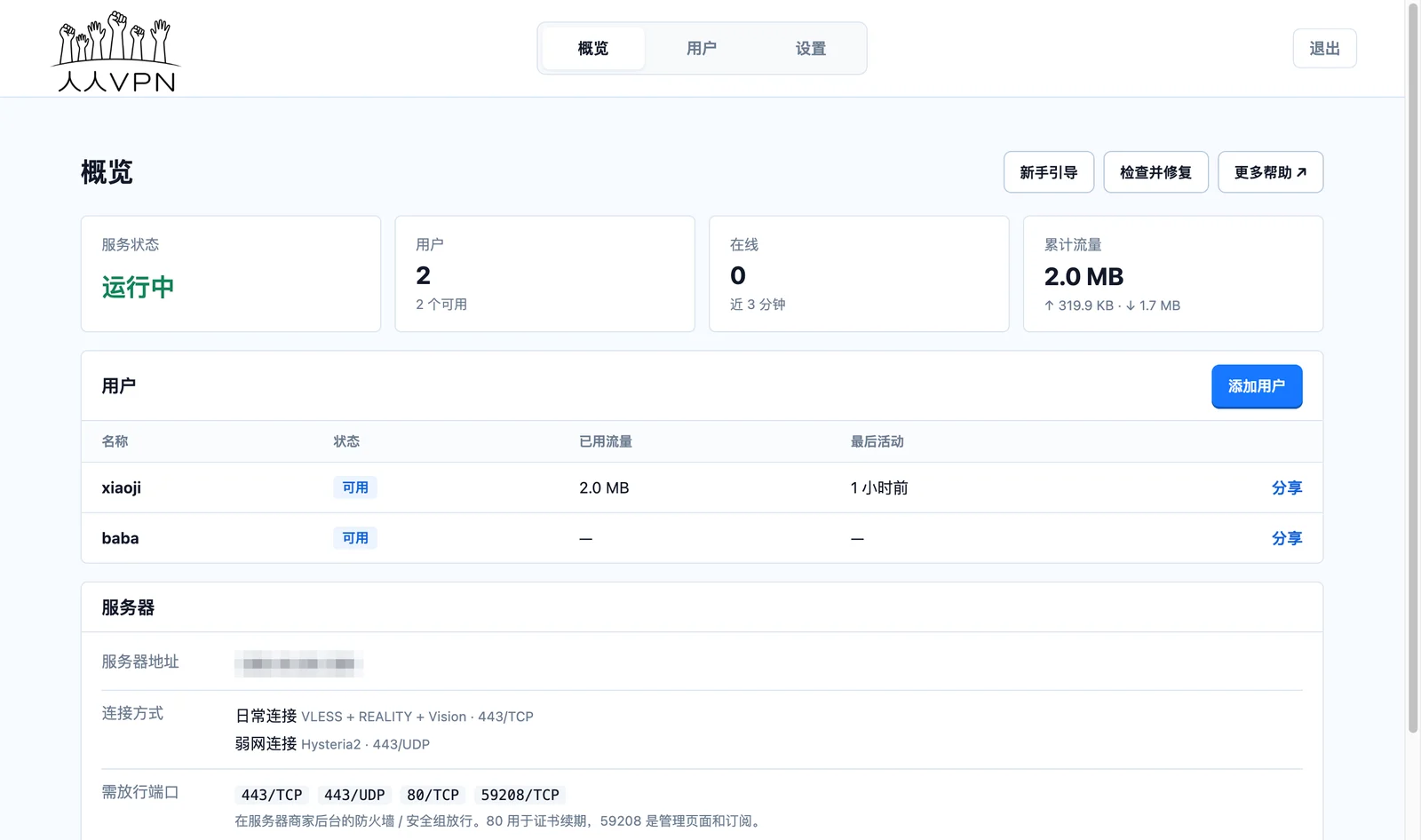This screenshot has width=1421, height=840.
Task: Click the 2 个可用 users subtext
Action: [441, 305]
